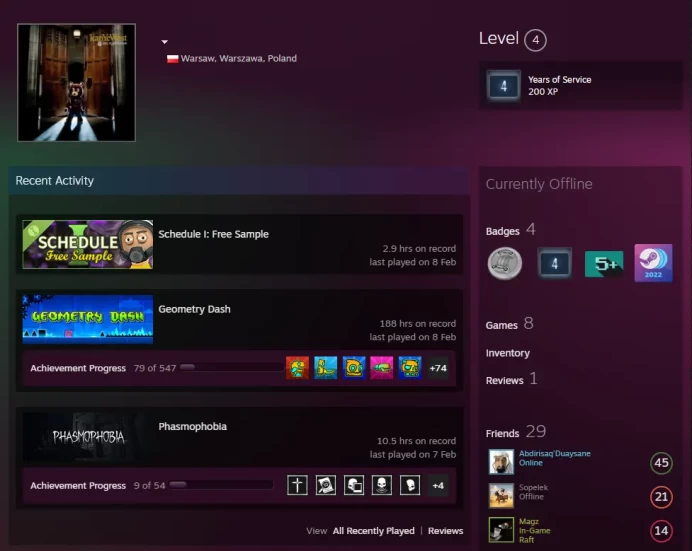
Task: Open Magz friend avatar
Action: click(501, 530)
